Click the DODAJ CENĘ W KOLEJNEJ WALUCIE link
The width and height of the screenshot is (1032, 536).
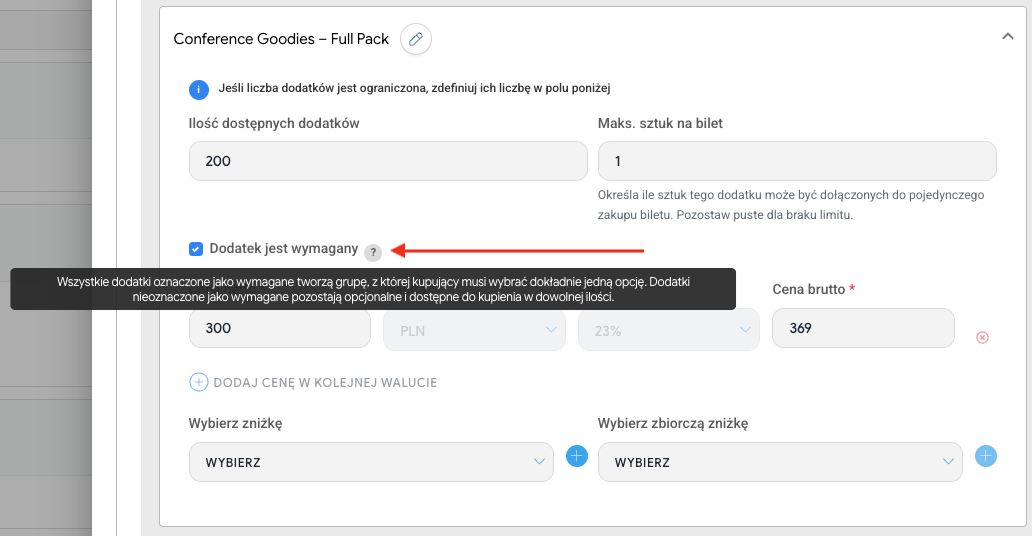[325, 382]
